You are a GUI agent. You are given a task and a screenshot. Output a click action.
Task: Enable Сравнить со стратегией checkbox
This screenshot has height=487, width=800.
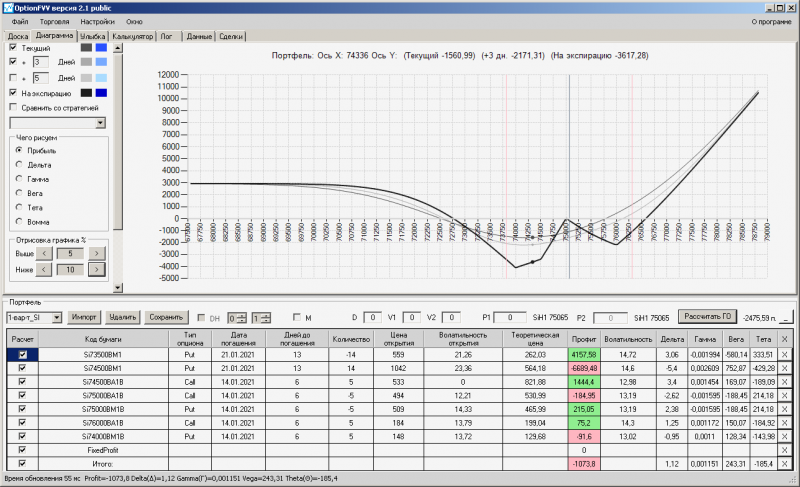[13, 107]
